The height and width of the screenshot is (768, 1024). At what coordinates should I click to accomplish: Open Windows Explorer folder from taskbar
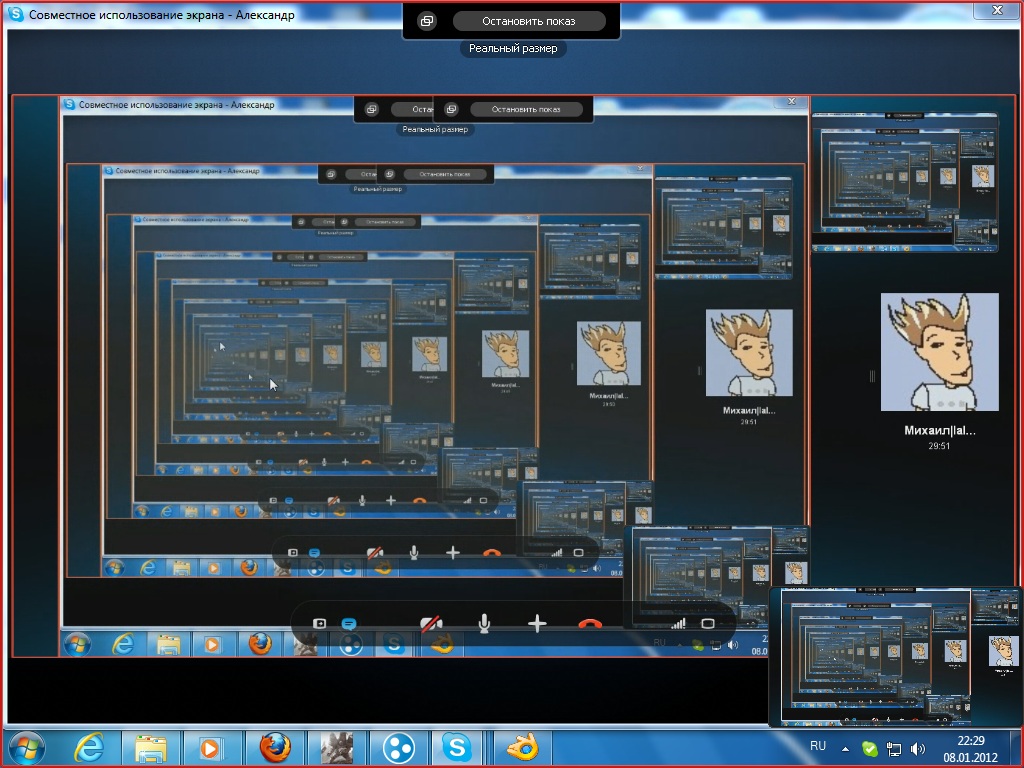[151, 747]
